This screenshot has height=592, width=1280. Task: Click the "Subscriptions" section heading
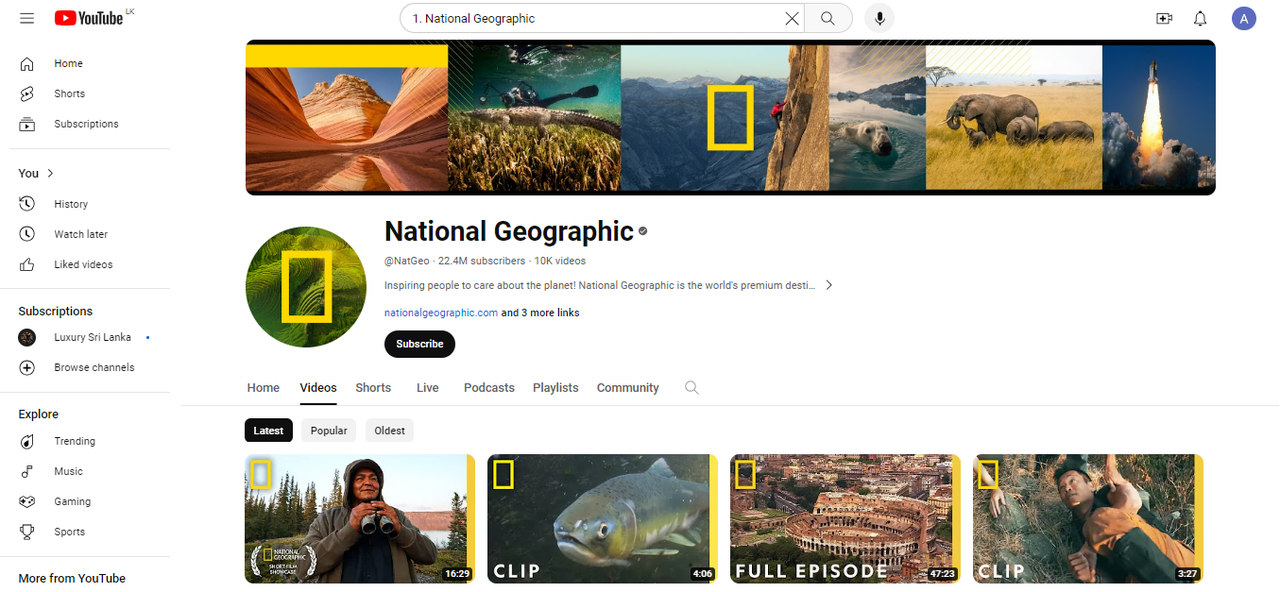click(x=55, y=311)
